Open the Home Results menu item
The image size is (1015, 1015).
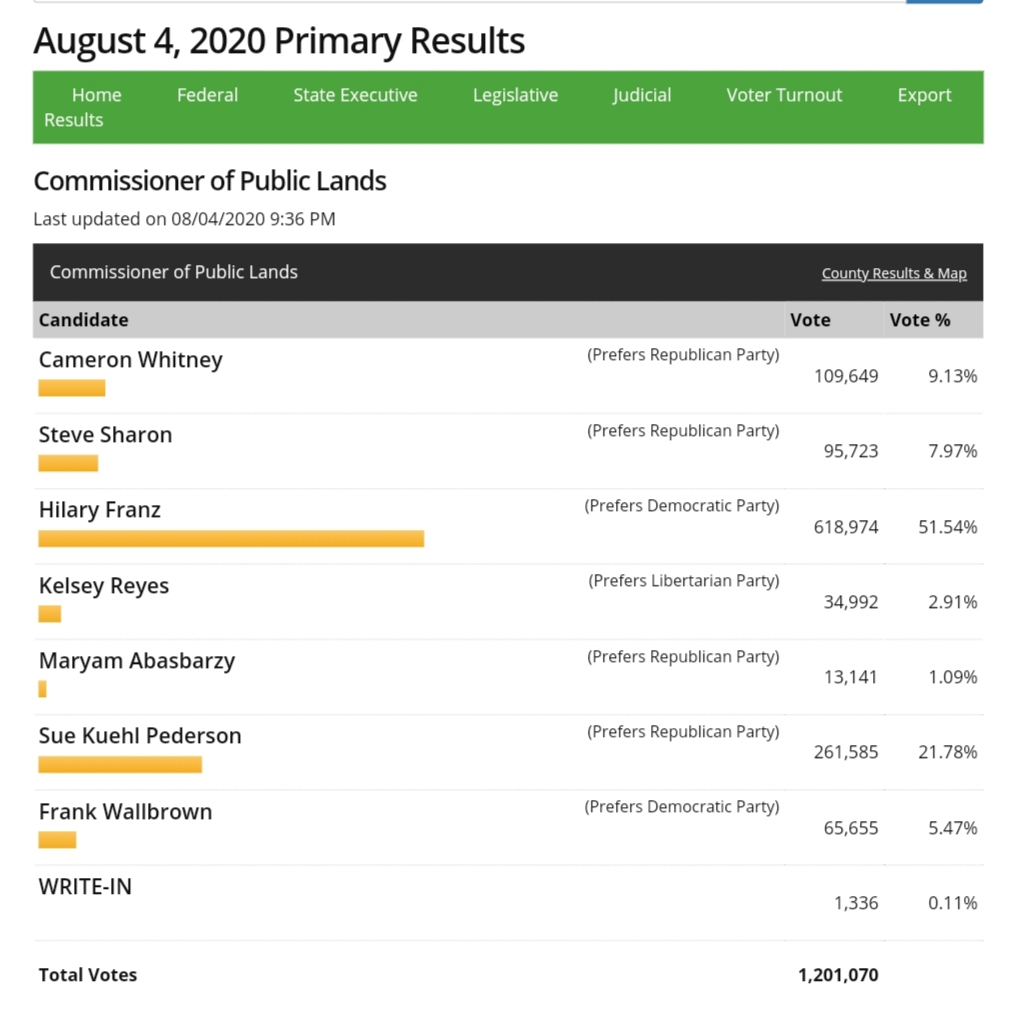pyautogui.click(x=96, y=96)
